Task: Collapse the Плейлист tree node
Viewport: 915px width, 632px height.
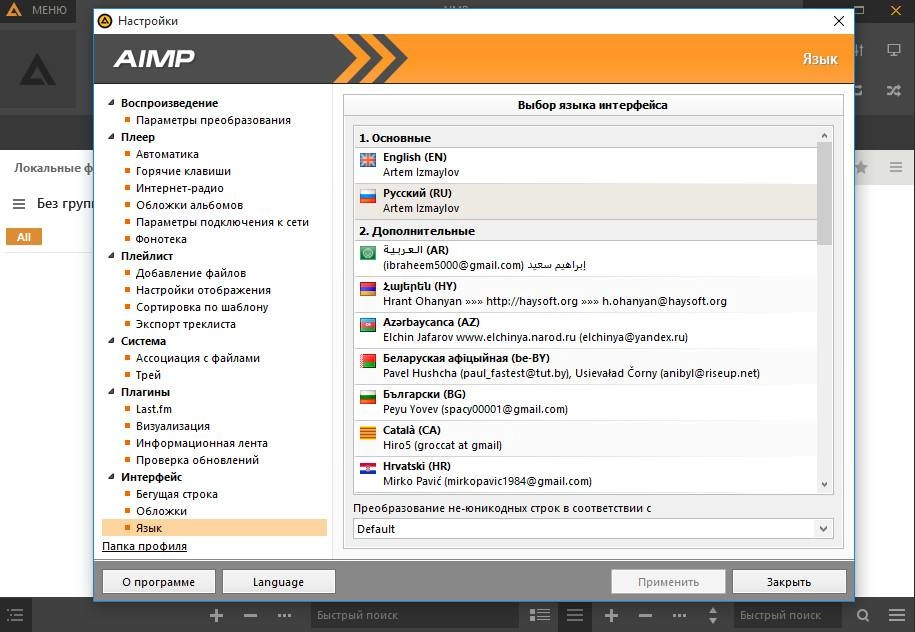Action: coord(111,256)
